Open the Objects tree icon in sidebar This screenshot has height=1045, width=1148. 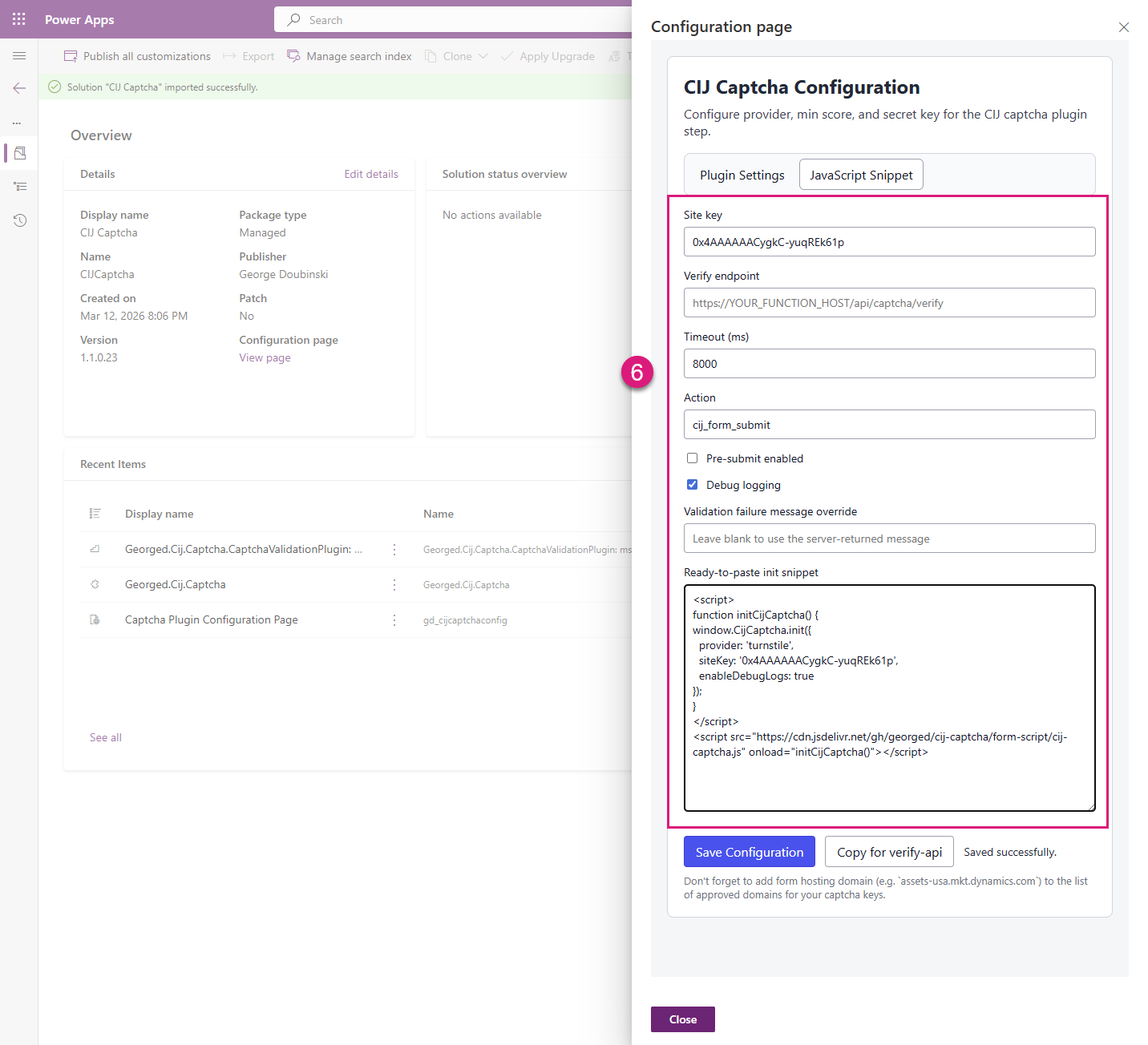(x=20, y=186)
